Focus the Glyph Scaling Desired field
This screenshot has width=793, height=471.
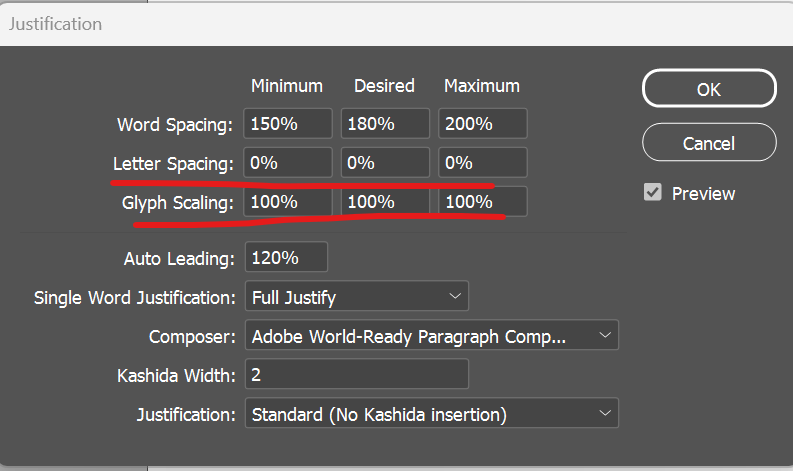[385, 201]
